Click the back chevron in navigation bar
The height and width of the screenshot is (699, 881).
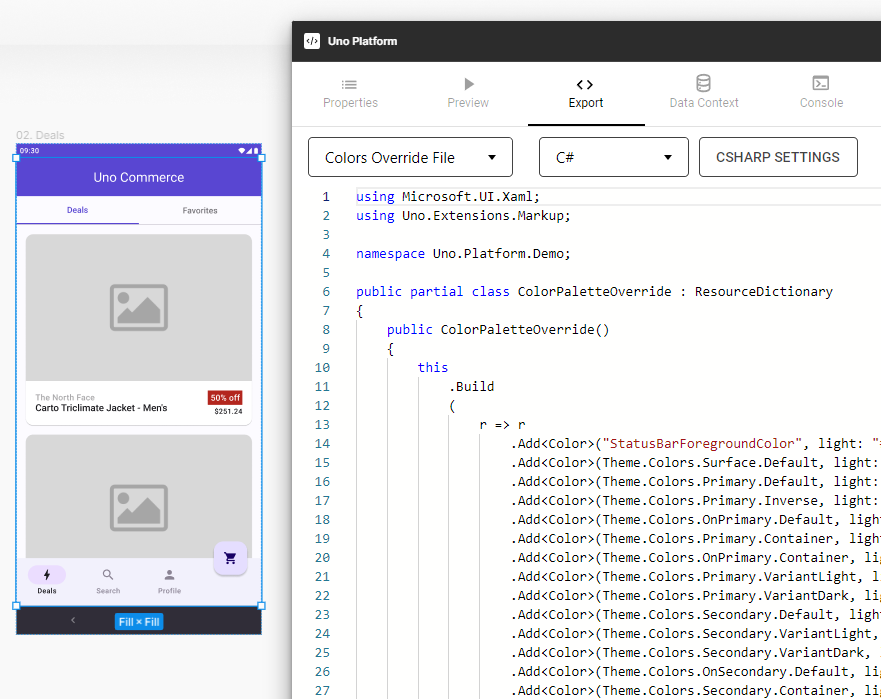(x=73, y=621)
